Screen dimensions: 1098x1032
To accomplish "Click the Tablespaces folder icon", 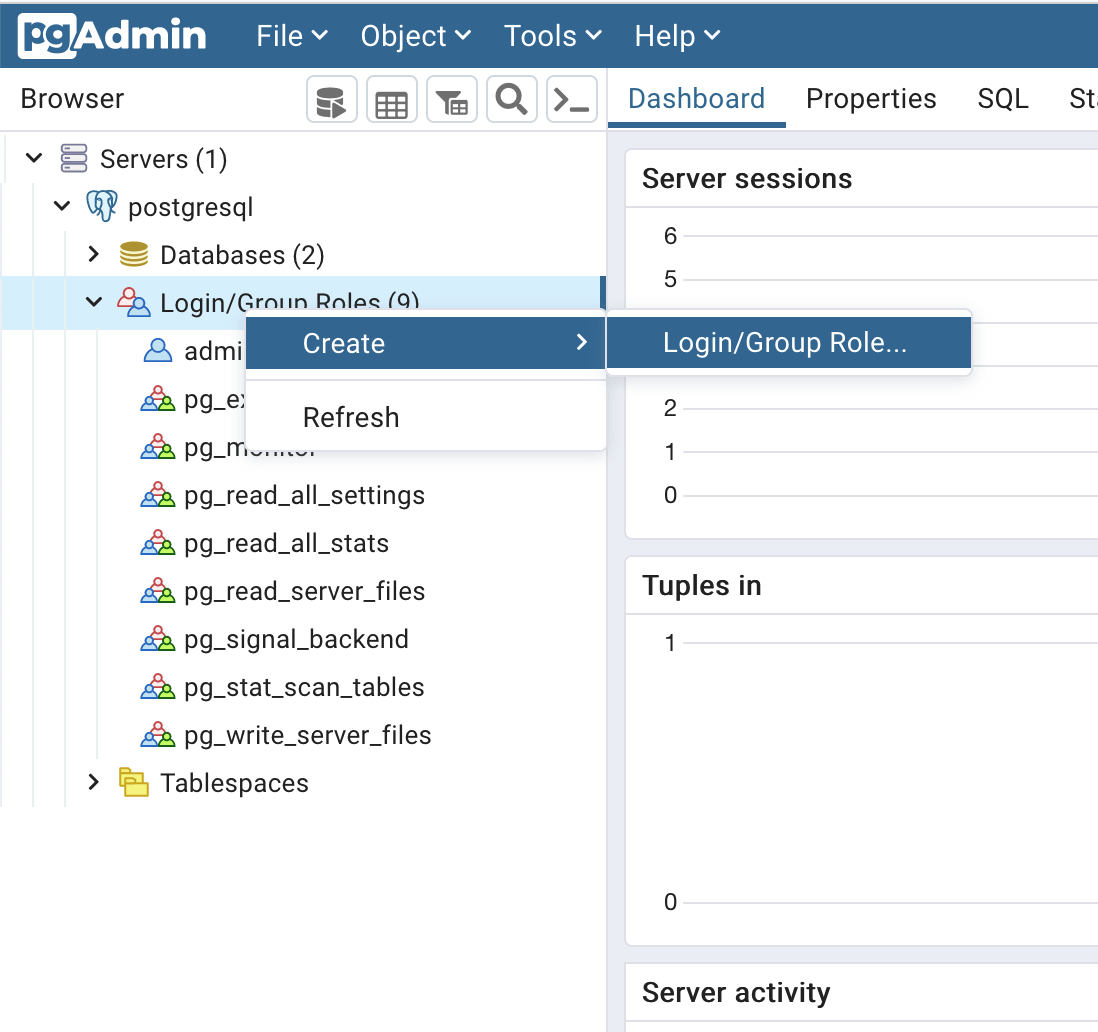I will pos(134,783).
